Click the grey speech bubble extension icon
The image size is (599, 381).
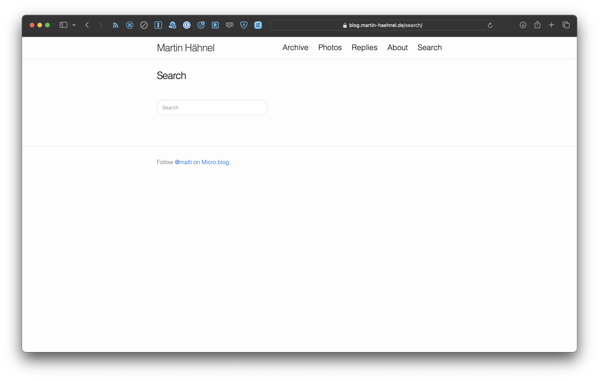pyautogui.click(x=230, y=25)
